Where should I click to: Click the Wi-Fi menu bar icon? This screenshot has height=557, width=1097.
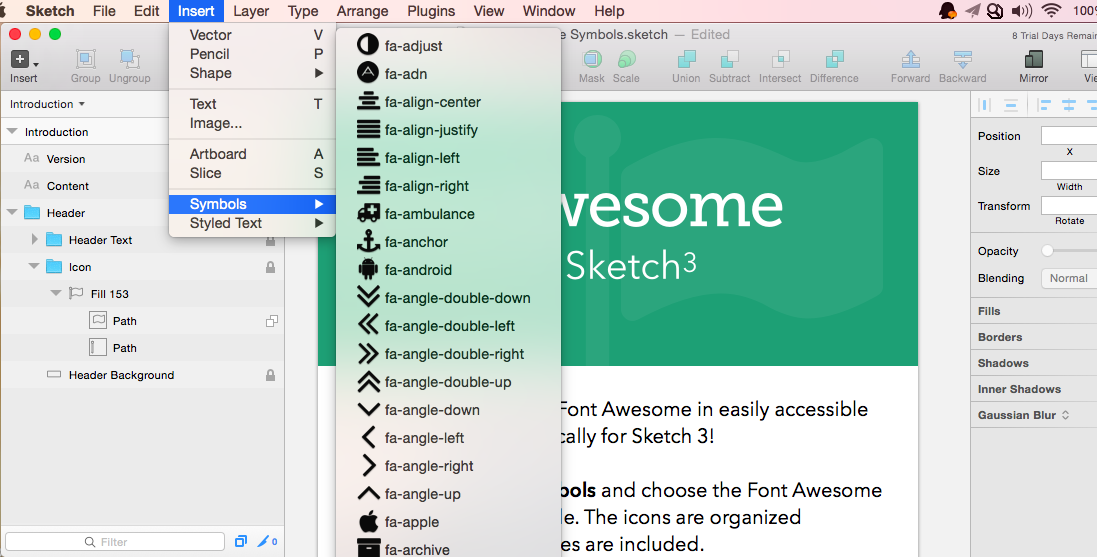1051,10
